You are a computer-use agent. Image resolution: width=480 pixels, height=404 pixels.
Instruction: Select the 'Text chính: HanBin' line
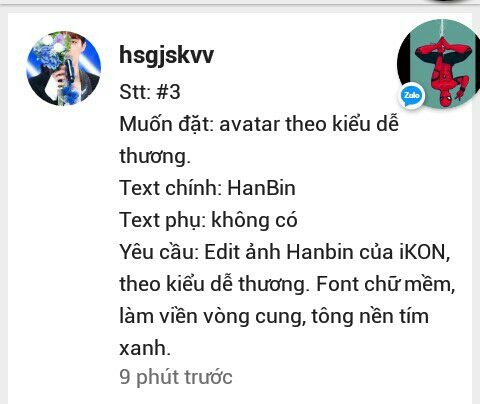[207, 188]
